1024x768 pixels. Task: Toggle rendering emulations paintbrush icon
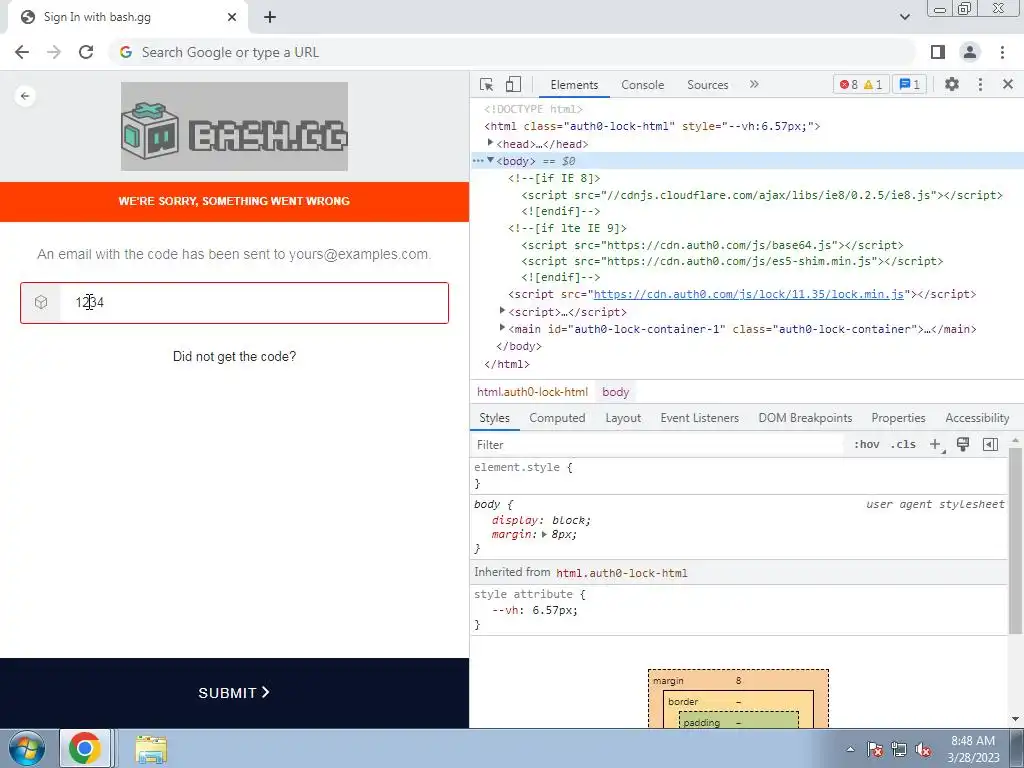963,445
